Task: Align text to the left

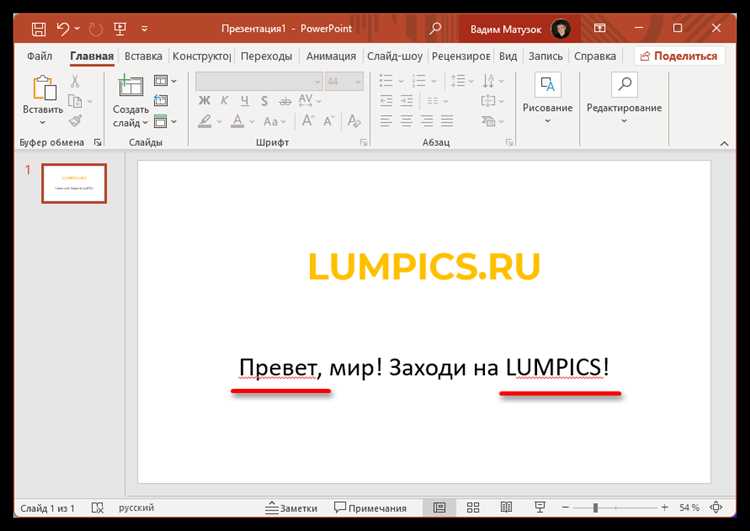Action: point(386,121)
